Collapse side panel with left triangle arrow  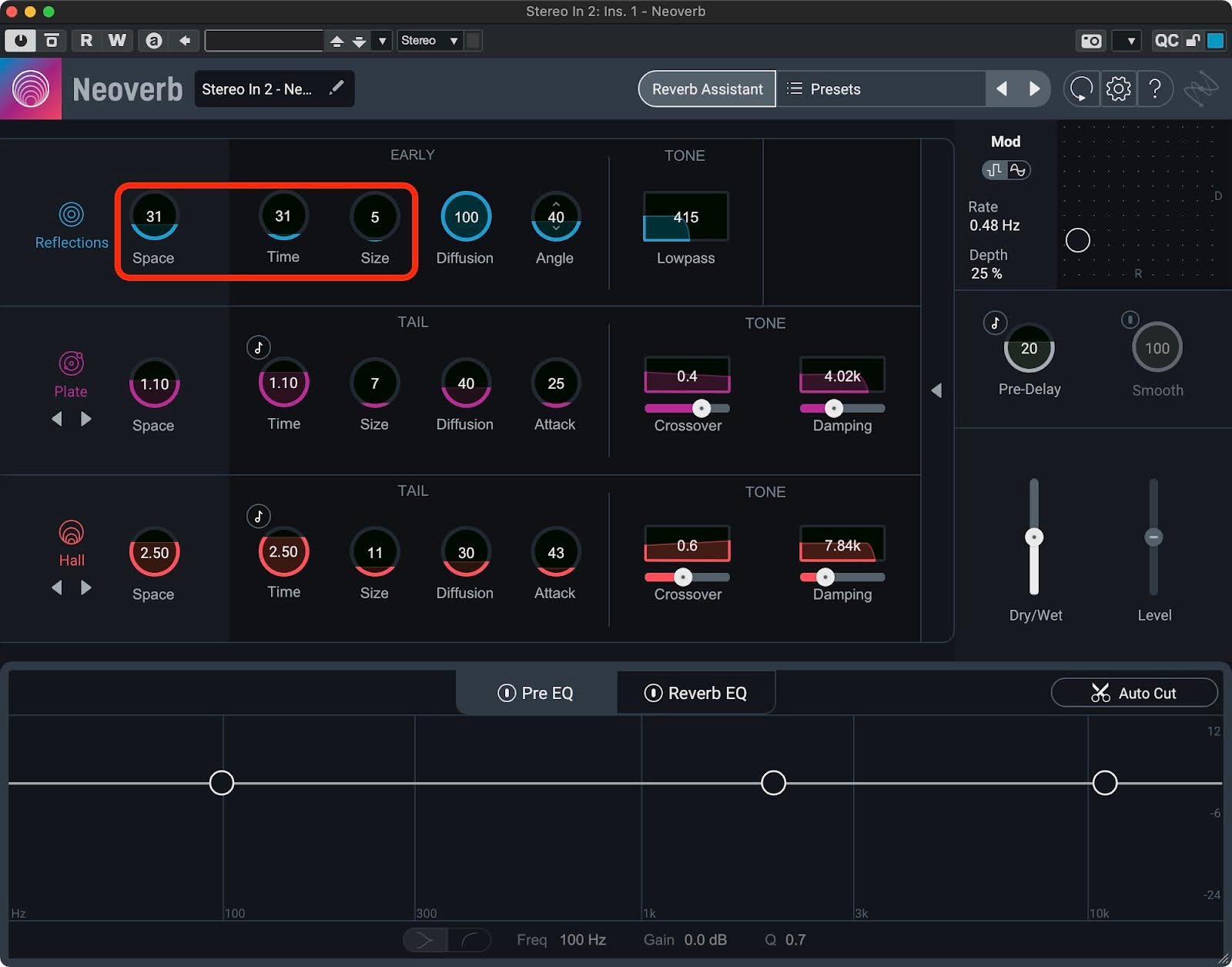tap(936, 390)
